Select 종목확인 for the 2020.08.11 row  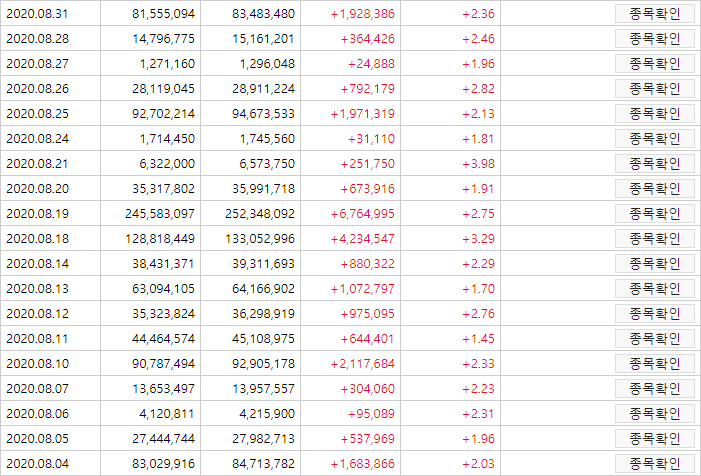click(x=655, y=339)
